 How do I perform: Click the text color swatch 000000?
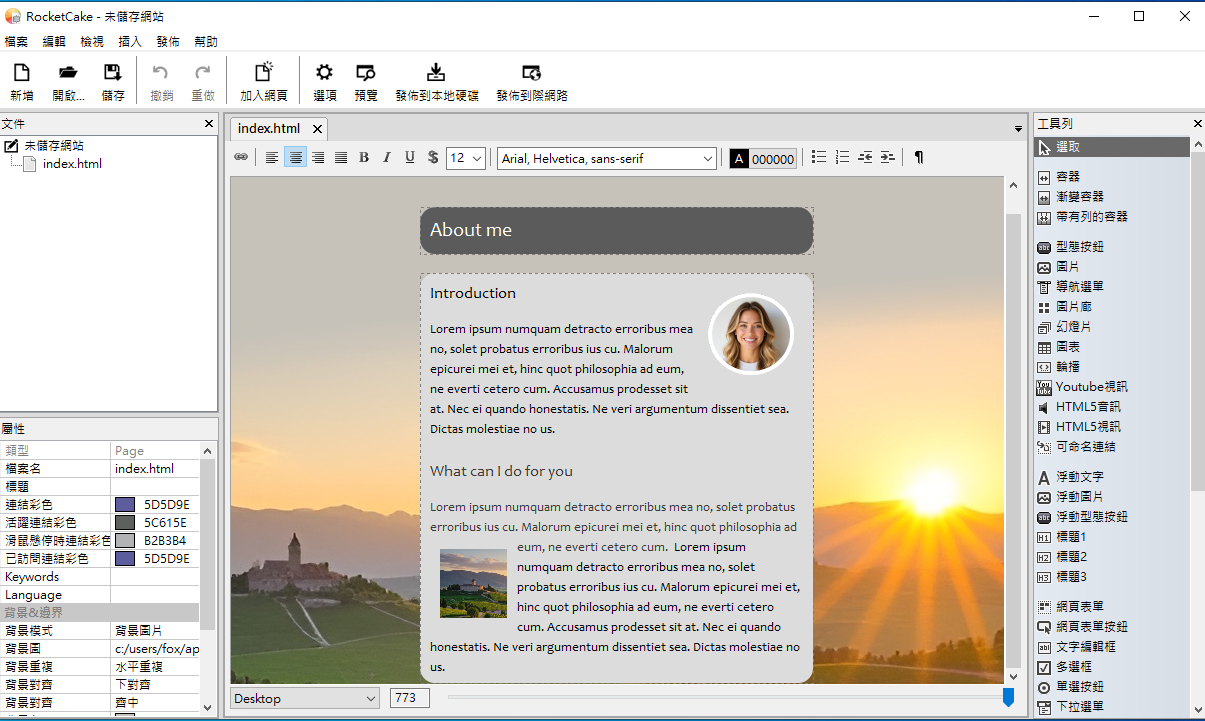click(x=763, y=159)
